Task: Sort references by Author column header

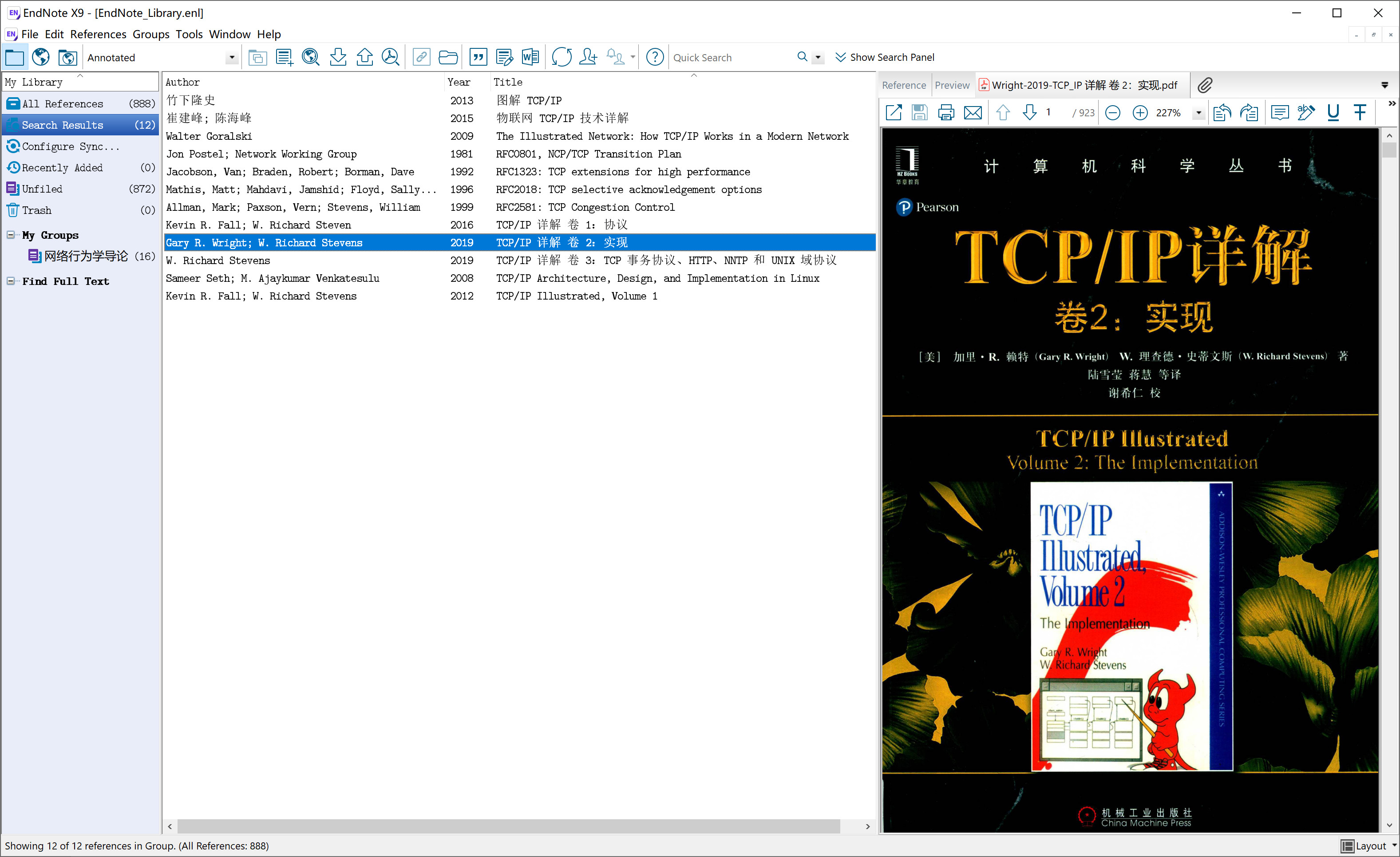Action: coord(304,82)
